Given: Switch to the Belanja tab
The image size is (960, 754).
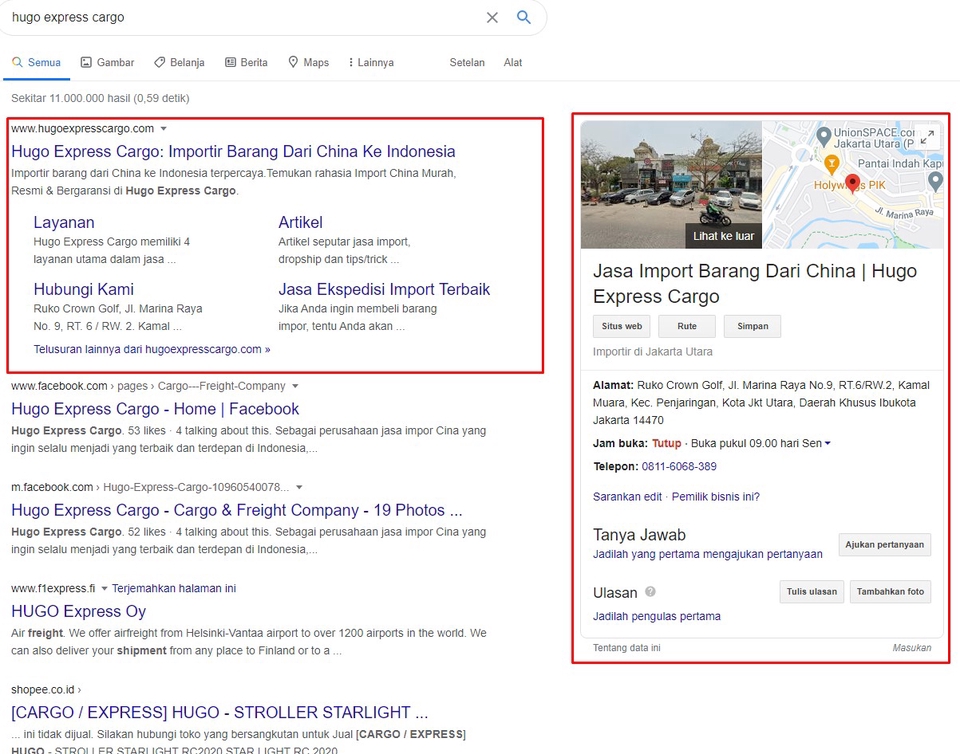Looking at the screenshot, I should [x=179, y=62].
